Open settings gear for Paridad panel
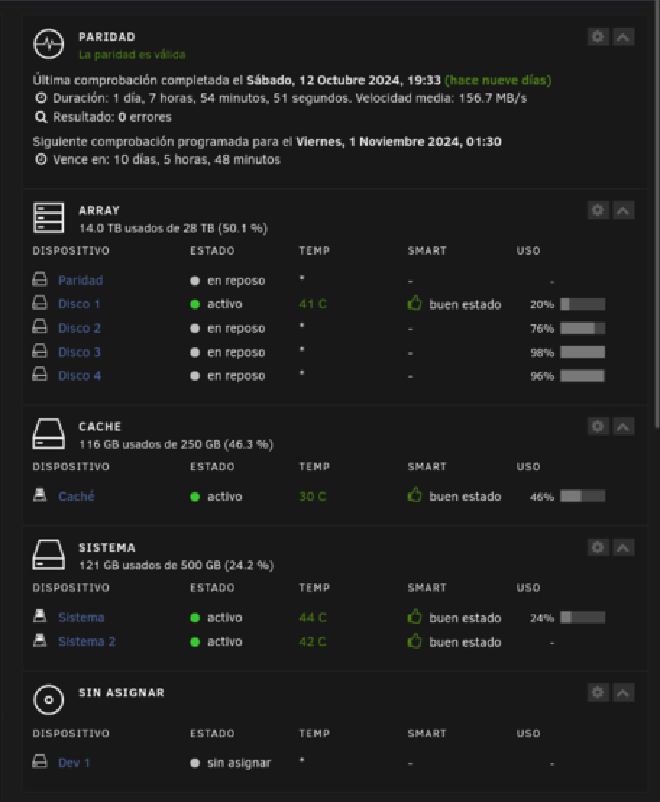 [x=598, y=37]
